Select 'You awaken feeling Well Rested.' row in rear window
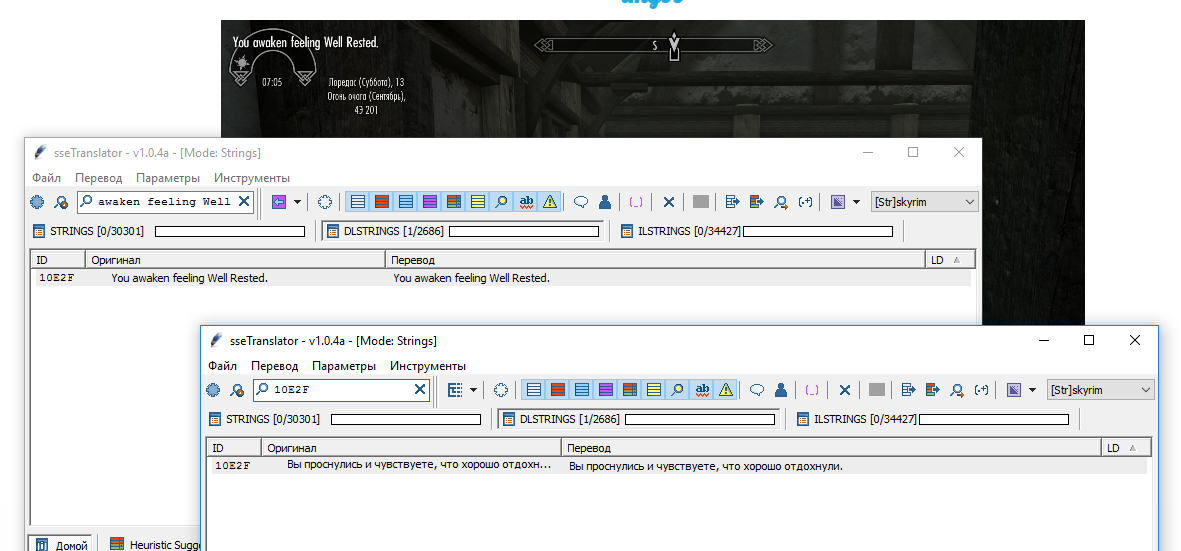This screenshot has height=551, width=1181. point(503,279)
